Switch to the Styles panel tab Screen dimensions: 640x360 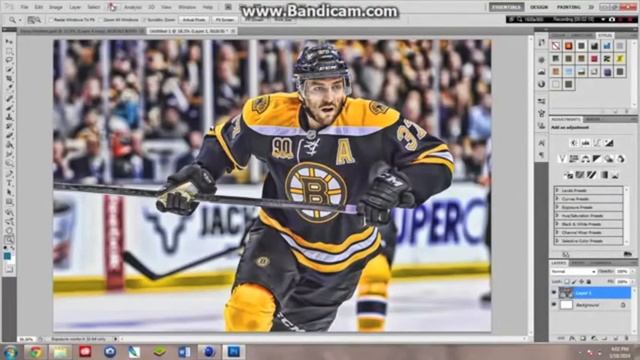605,35
